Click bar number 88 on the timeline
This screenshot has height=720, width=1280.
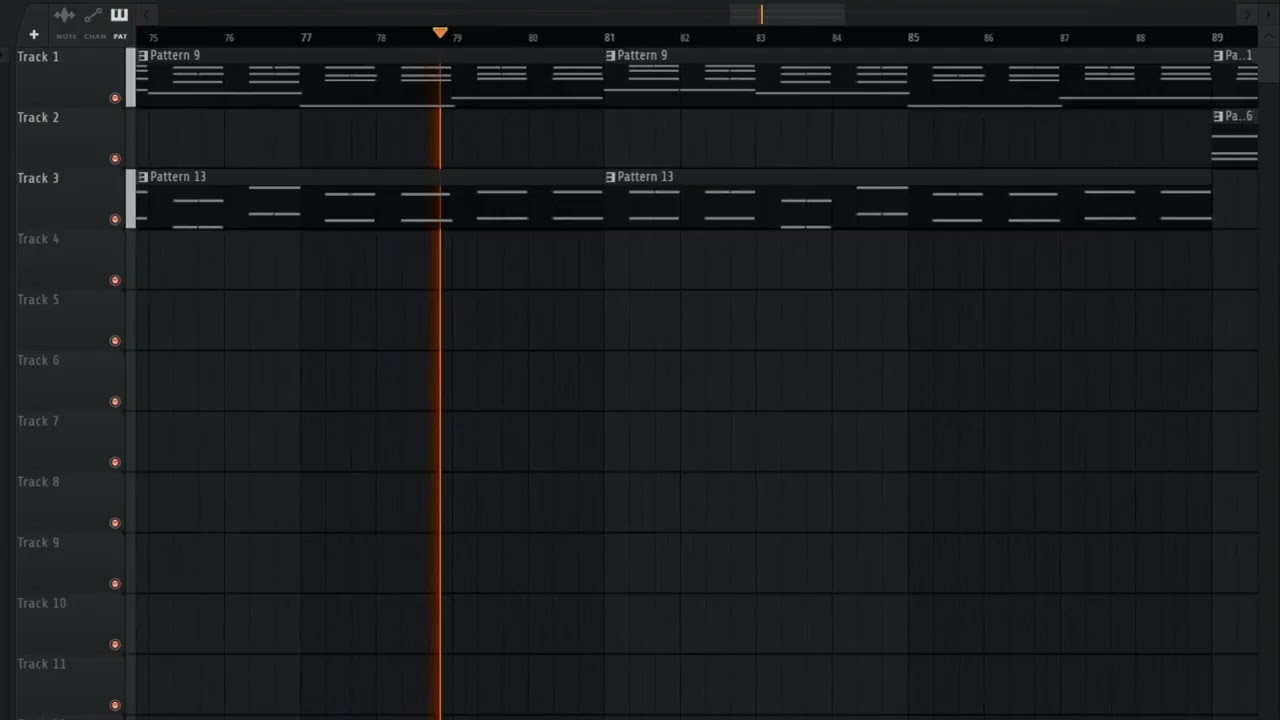(x=1141, y=38)
